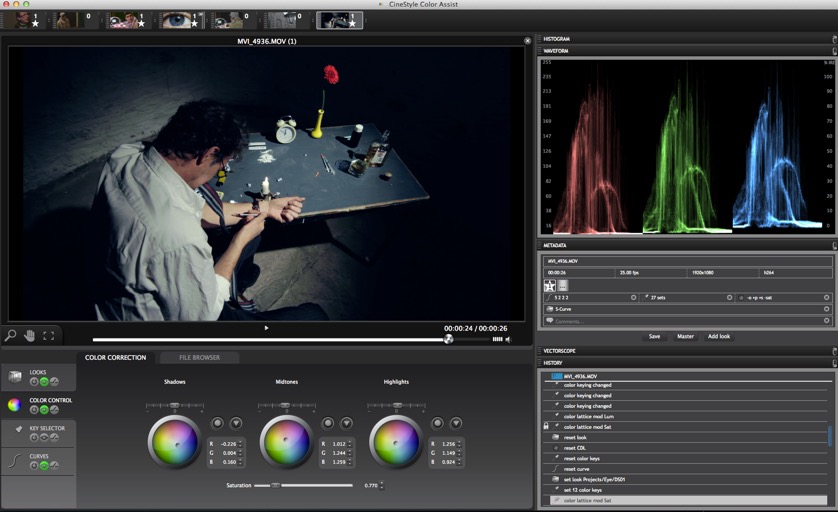Click the Saturation slider handle

(275, 485)
